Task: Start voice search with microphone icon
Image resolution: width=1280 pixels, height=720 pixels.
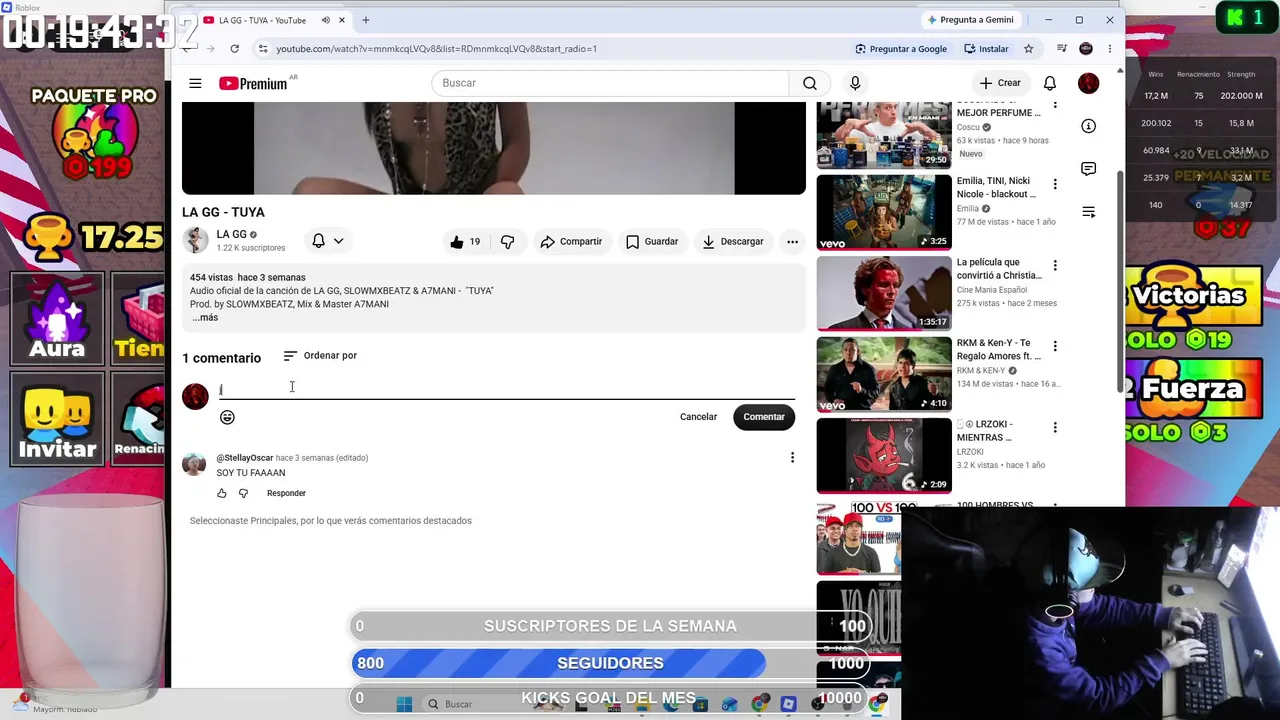Action: click(855, 83)
